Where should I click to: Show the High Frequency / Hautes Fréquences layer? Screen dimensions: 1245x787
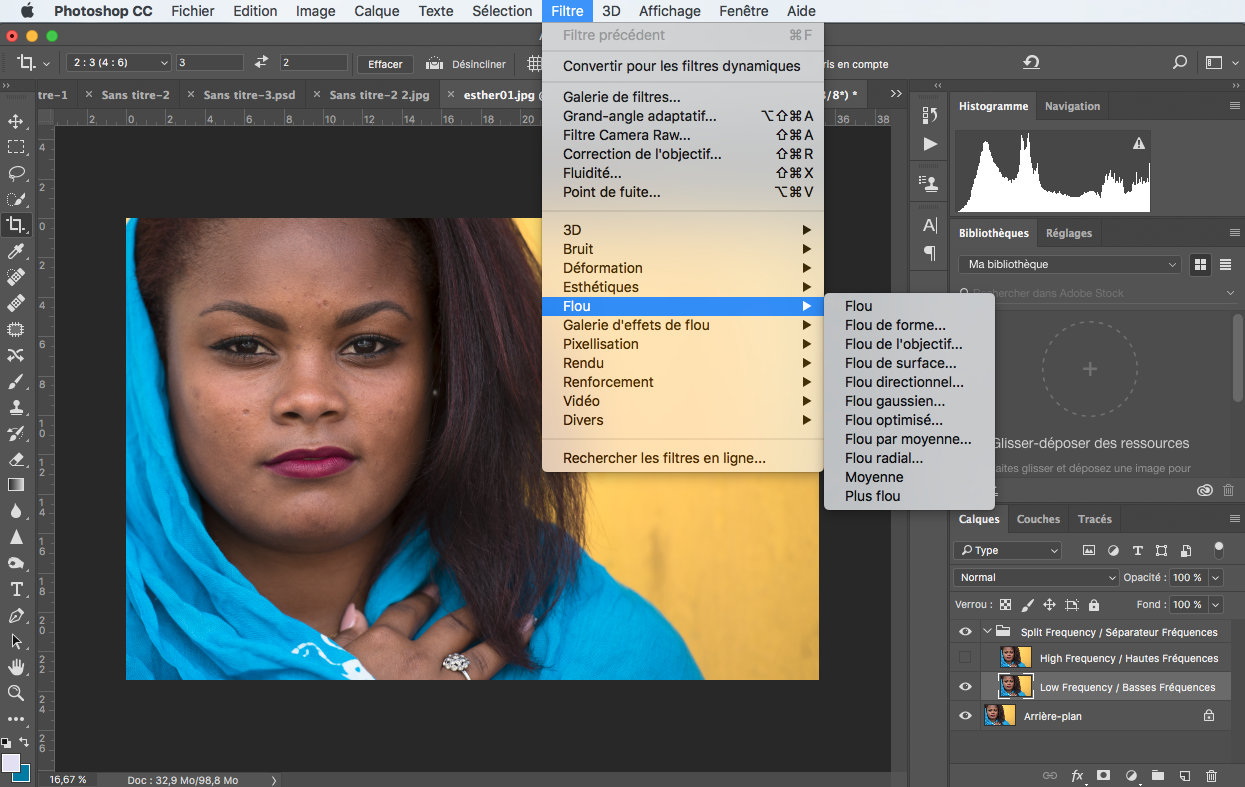(966, 657)
